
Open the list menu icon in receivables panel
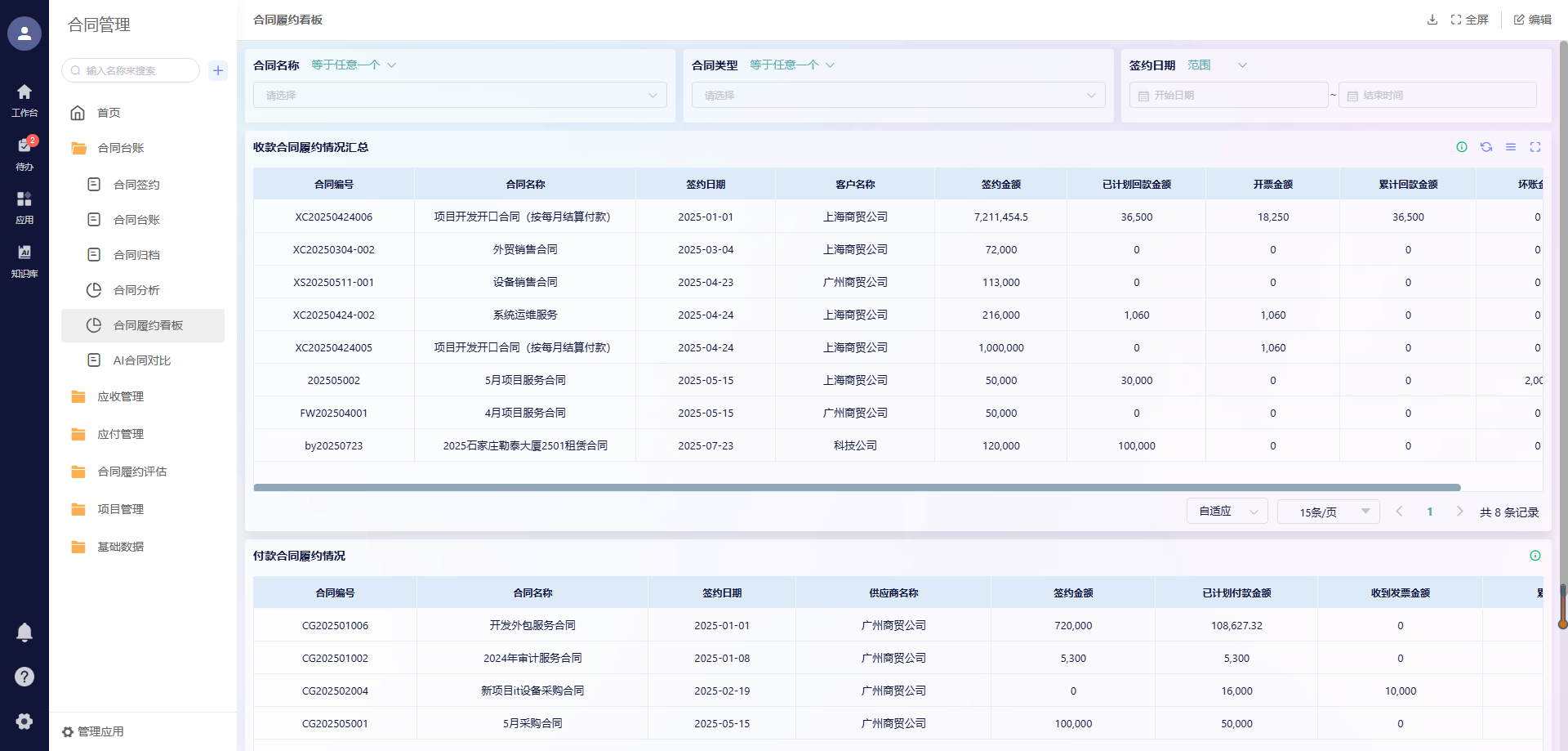click(x=1511, y=147)
